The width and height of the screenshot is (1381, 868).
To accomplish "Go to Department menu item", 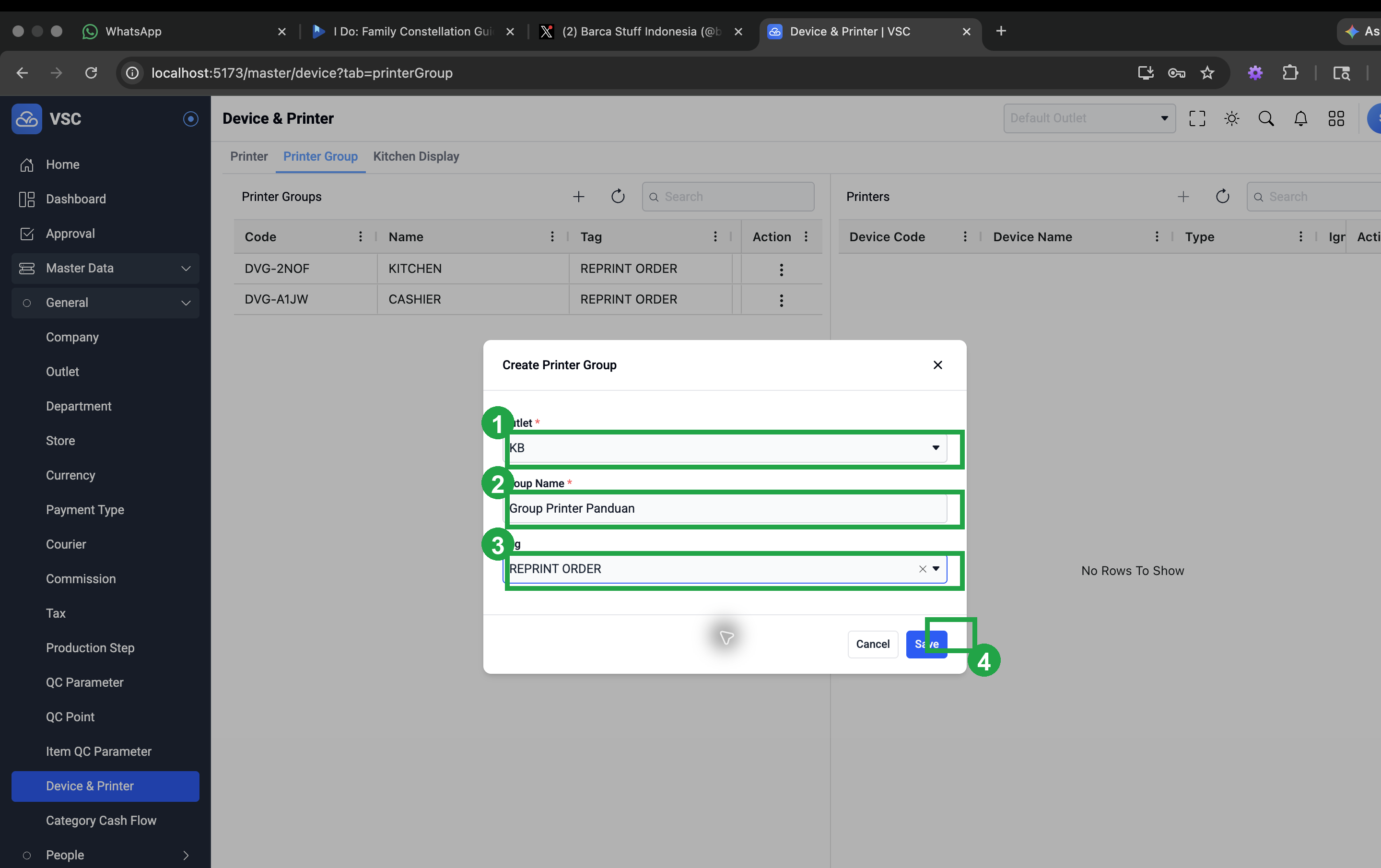I will click(x=79, y=406).
